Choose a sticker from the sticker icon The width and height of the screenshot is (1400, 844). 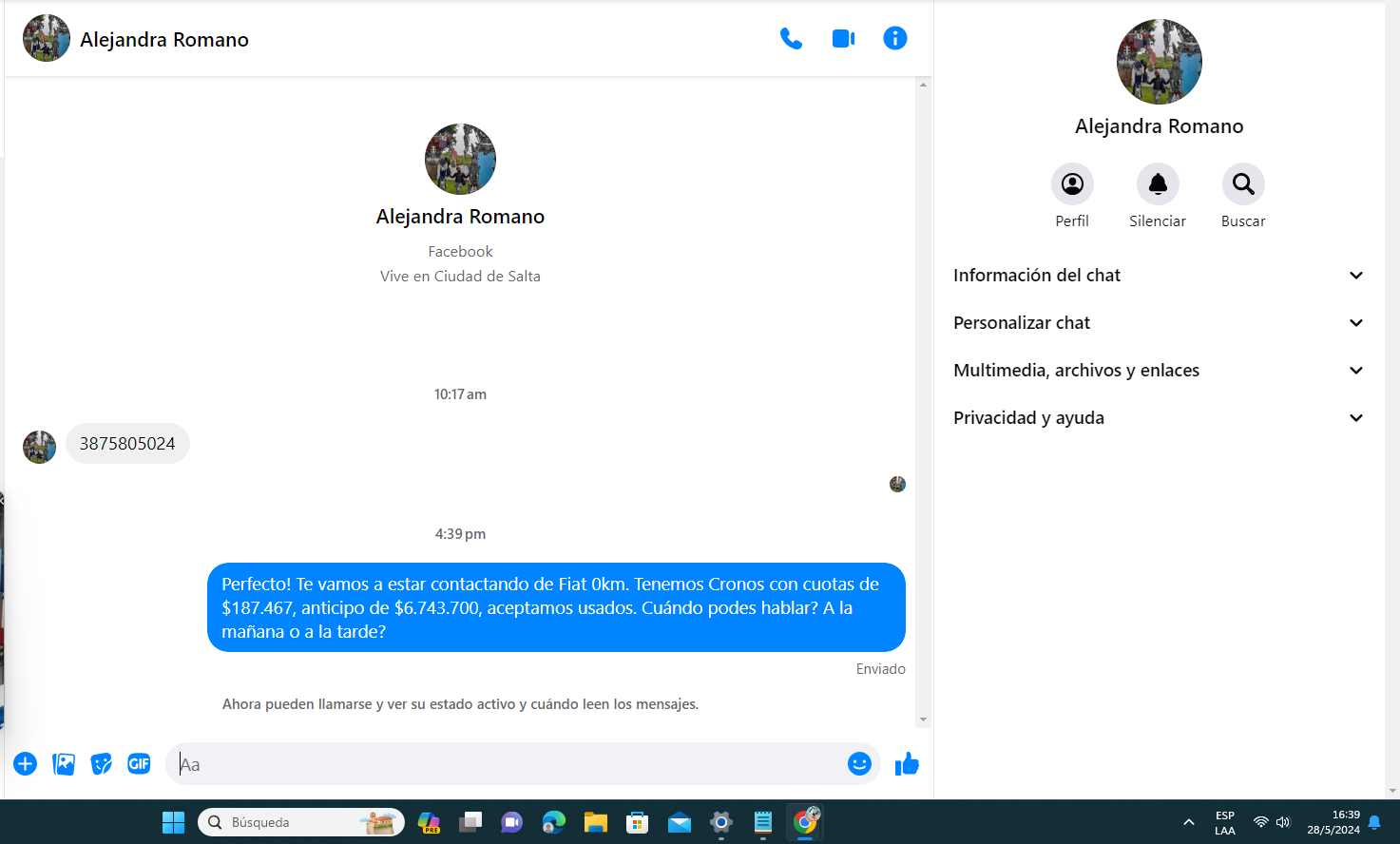(101, 764)
